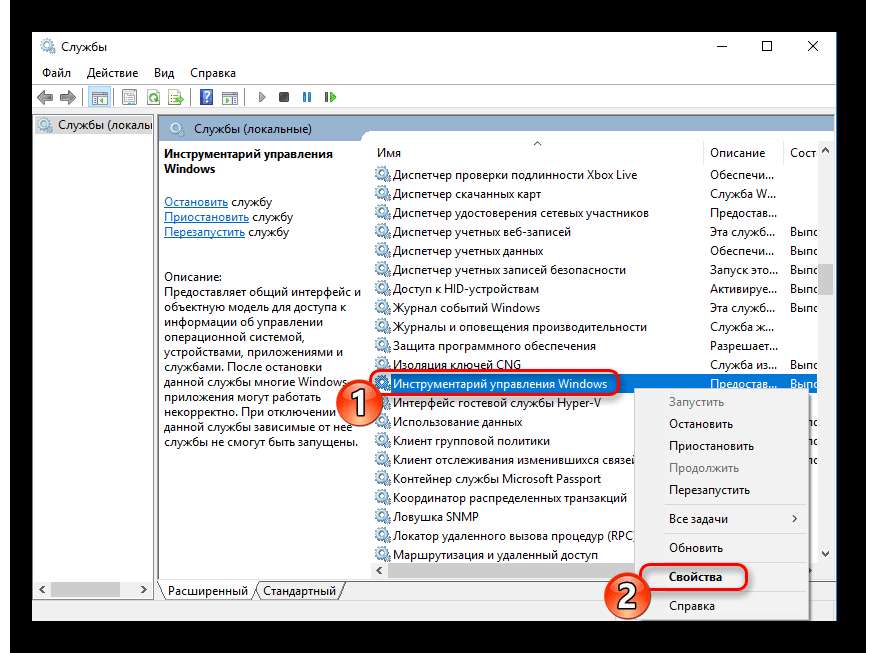Click the Приостановить службу link
This screenshot has height=653, width=869.
(206, 217)
